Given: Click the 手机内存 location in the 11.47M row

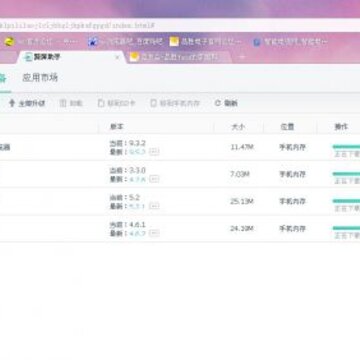Looking at the screenshot, I should point(293,147).
